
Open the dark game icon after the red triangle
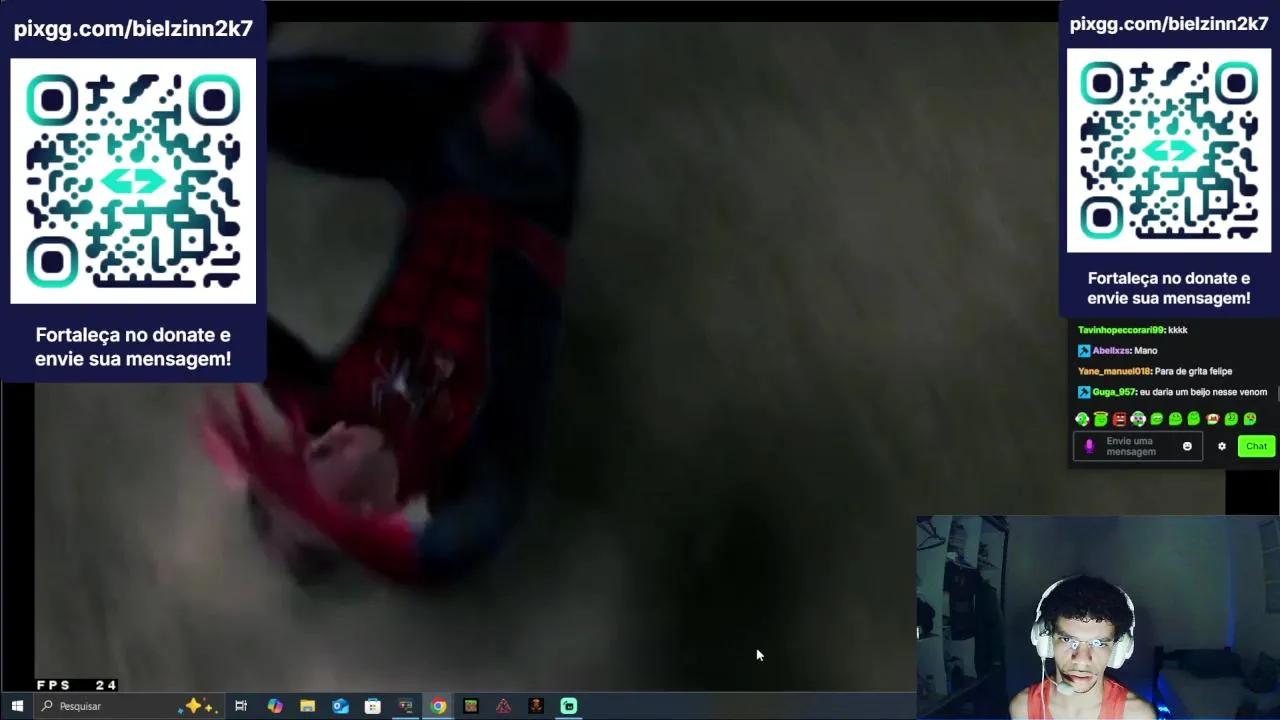536,706
